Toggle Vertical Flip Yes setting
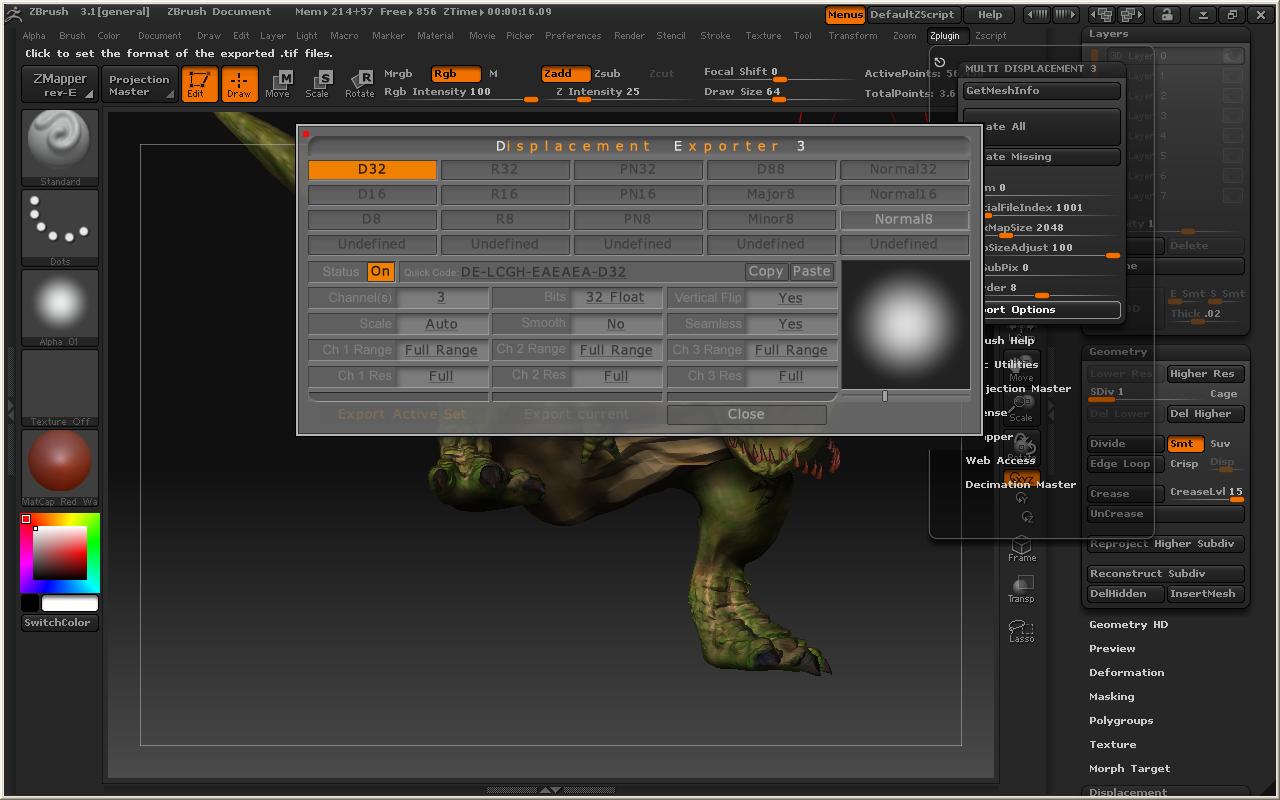This screenshot has height=800, width=1280. pos(790,298)
